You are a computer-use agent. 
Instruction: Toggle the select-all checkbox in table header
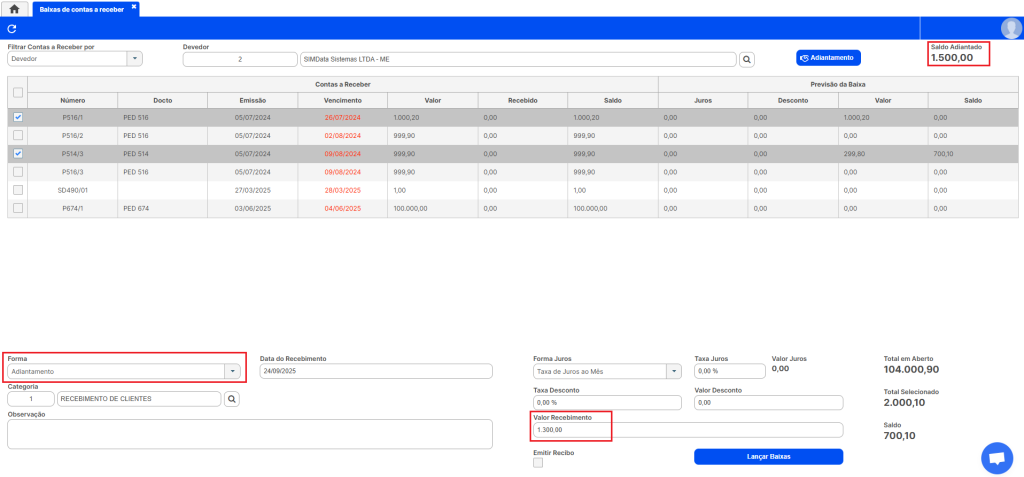[x=17, y=92]
